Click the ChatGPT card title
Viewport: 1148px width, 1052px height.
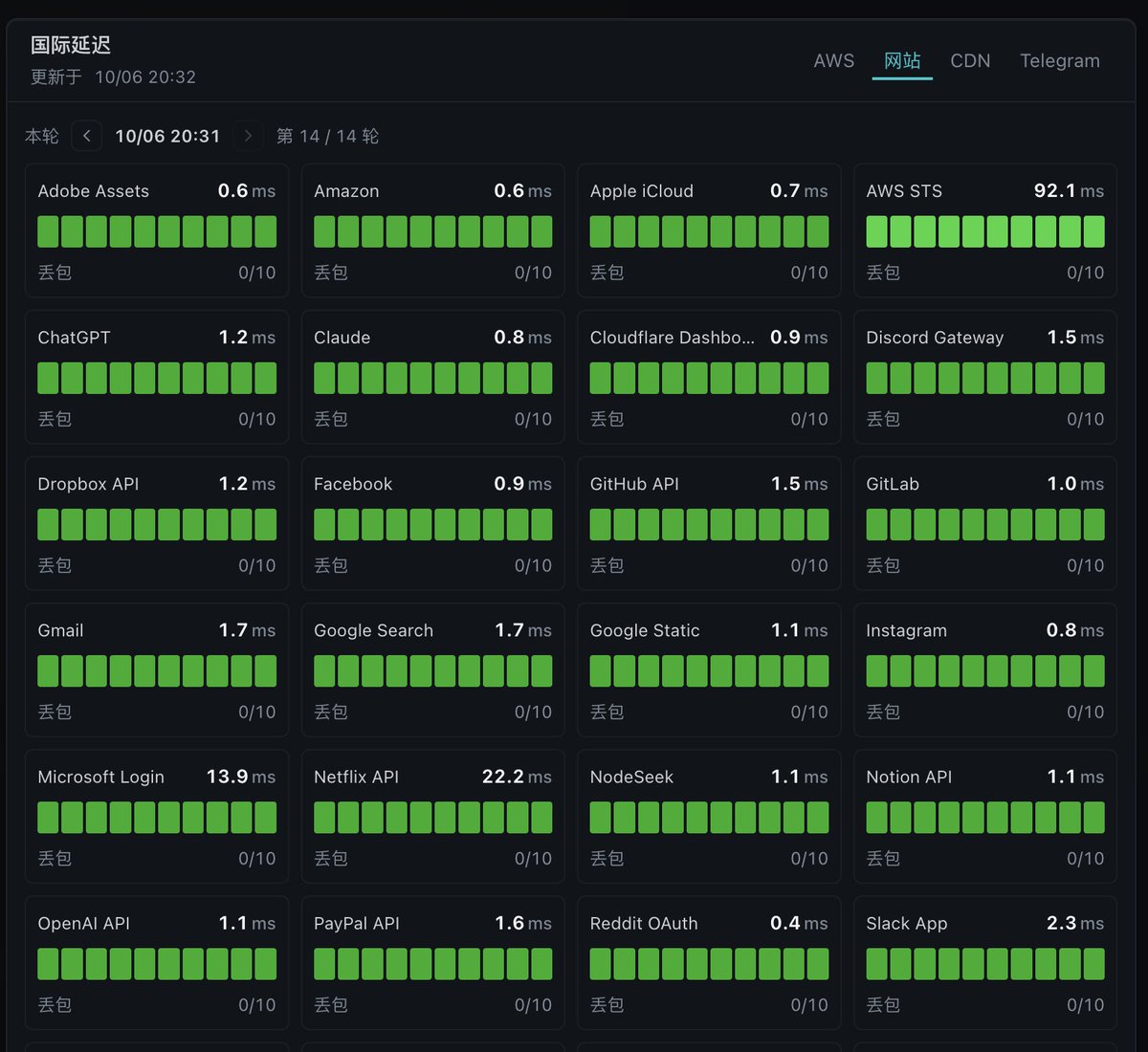click(74, 338)
